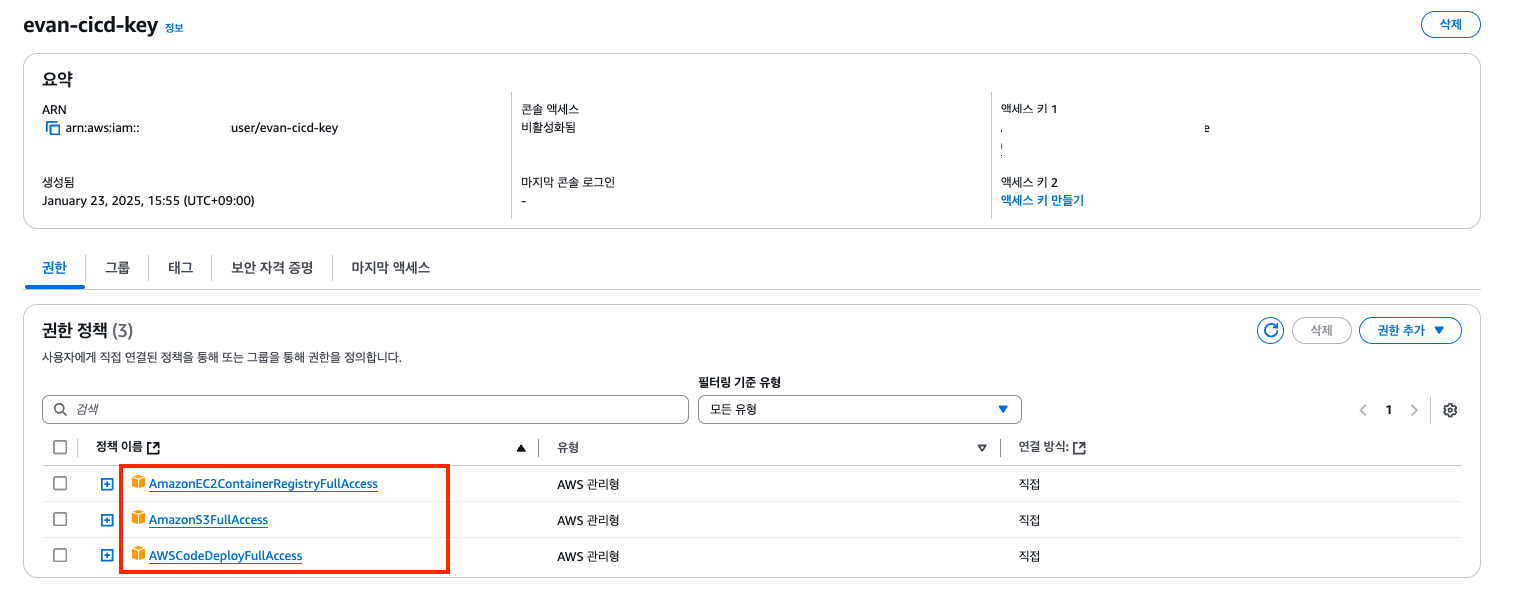The image size is (1532, 591).
Task: Click 직접 in the AmazonEC2ContainerRegistryFullAccess row
Action: click(x=1029, y=484)
